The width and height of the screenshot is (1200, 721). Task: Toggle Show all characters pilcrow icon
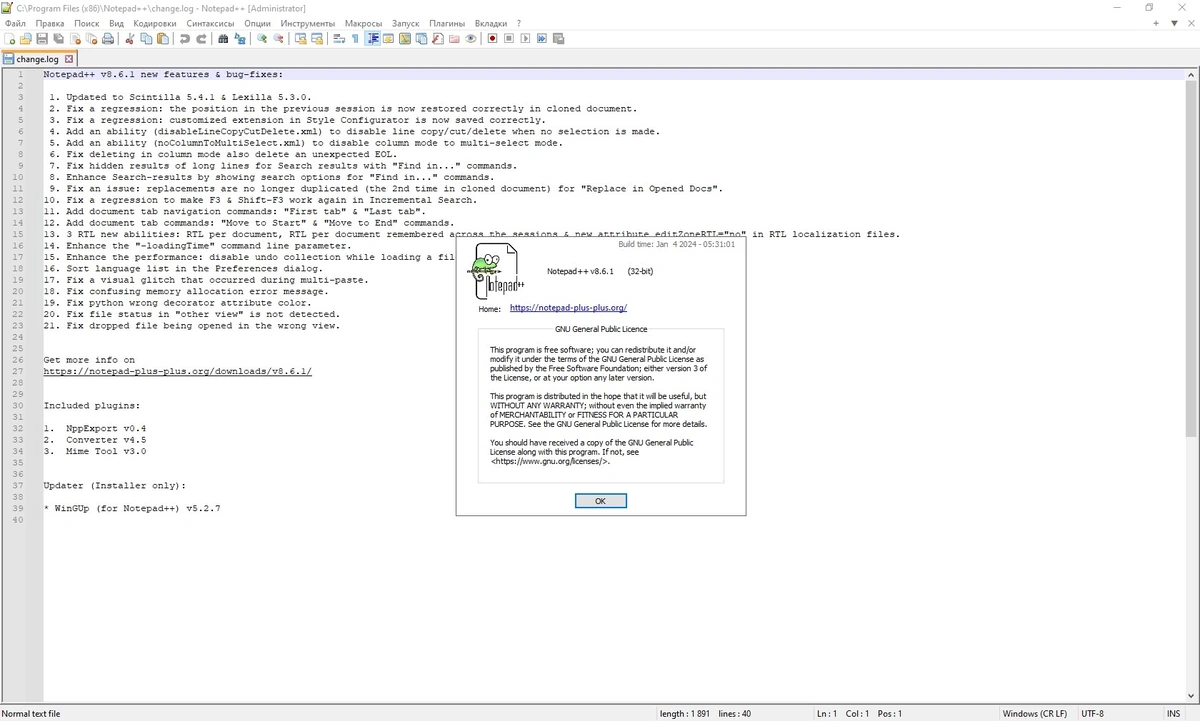tap(355, 39)
